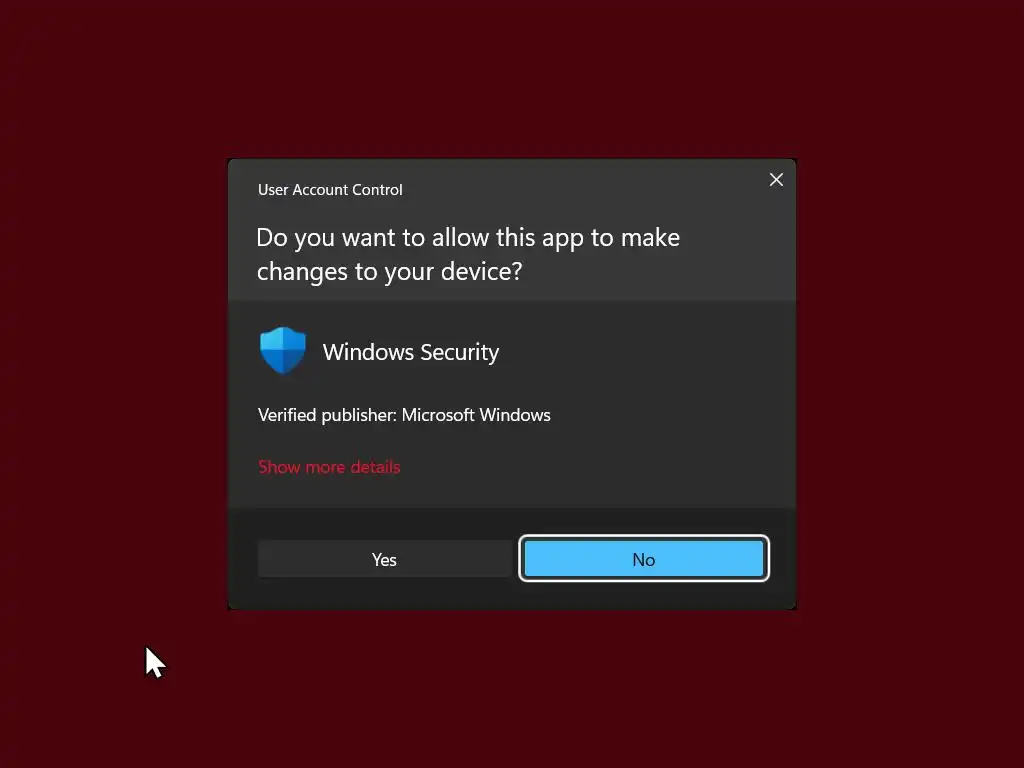Close the User Account Control dialog
The height and width of the screenshot is (768, 1024).
click(776, 180)
